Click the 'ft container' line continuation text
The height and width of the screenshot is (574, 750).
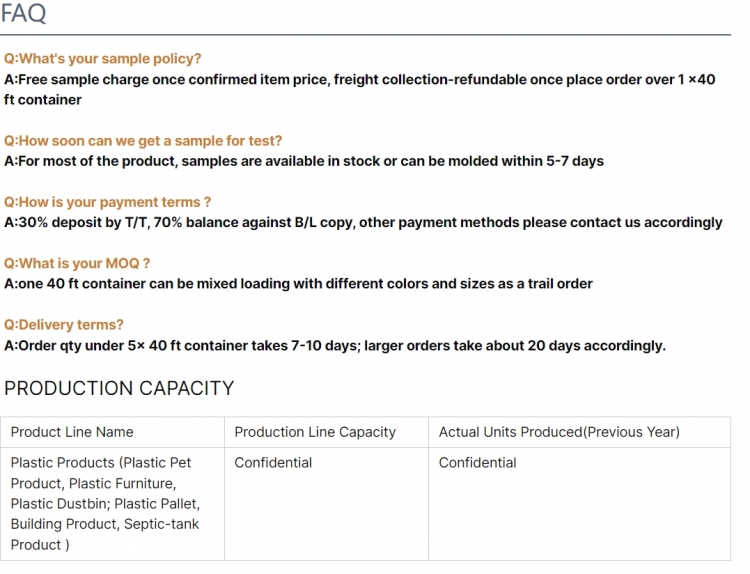pos(43,100)
